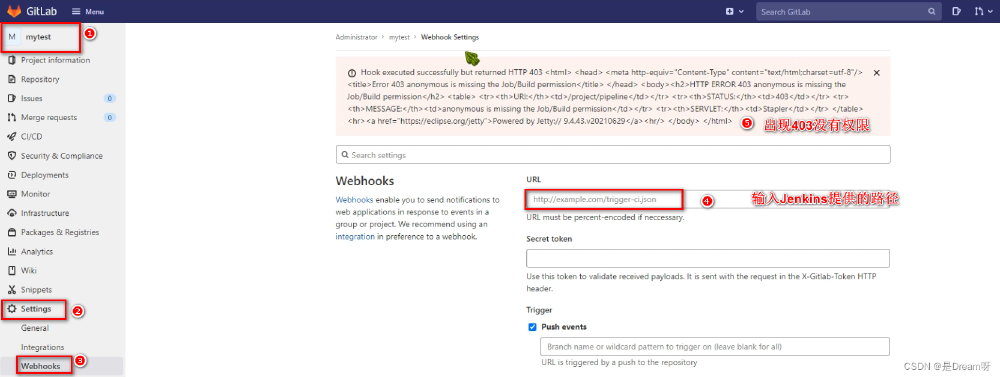
Task: Select Integrations under Settings
Action: click(x=42, y=347)
